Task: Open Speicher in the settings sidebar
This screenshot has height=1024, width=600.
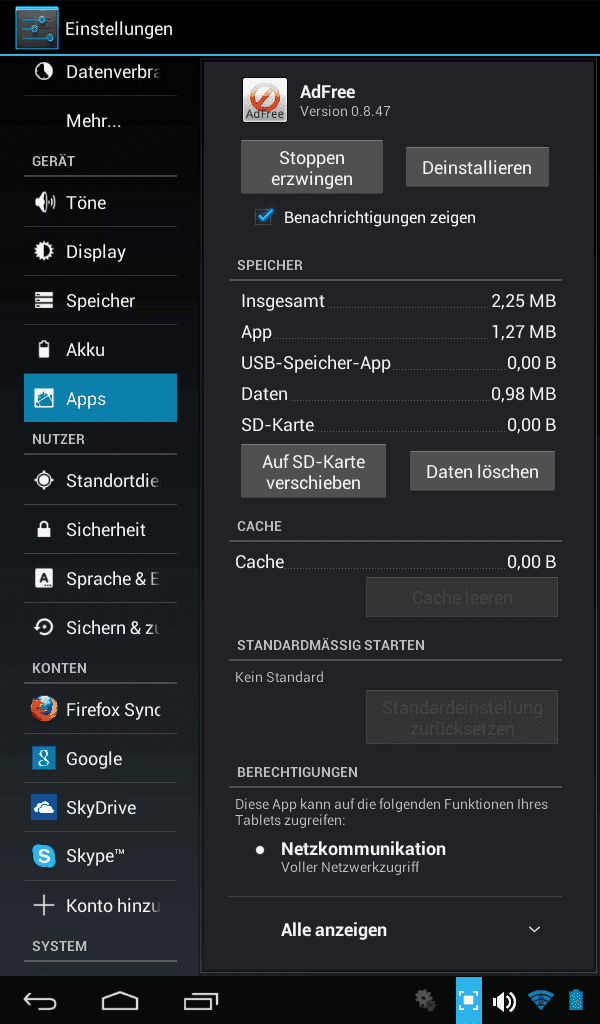Action: pos(101,300)
